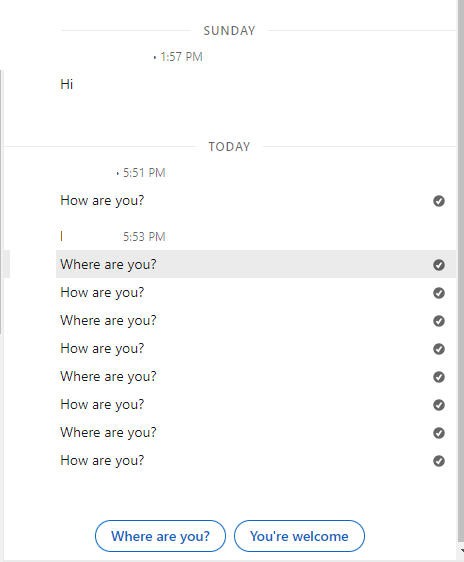Screen dimensions: 464x562
Task: Click the checkmark icon on third 'How are you?' message
Action: [439, 349]
